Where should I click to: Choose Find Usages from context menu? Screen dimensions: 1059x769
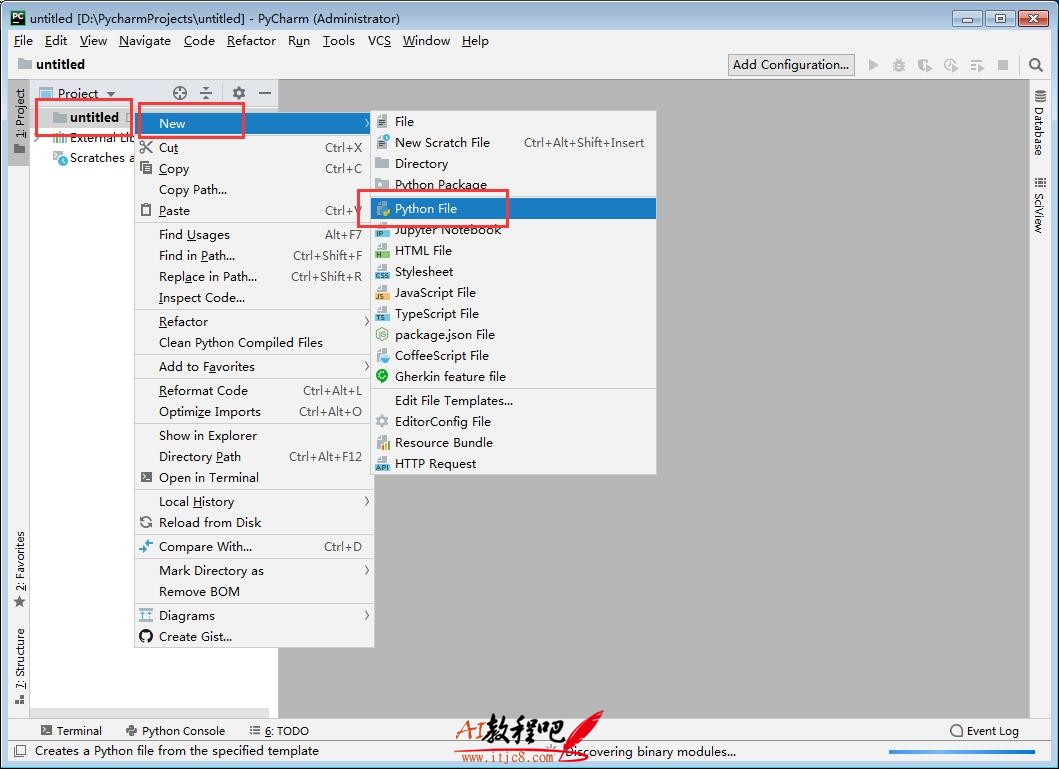[254, 234]
